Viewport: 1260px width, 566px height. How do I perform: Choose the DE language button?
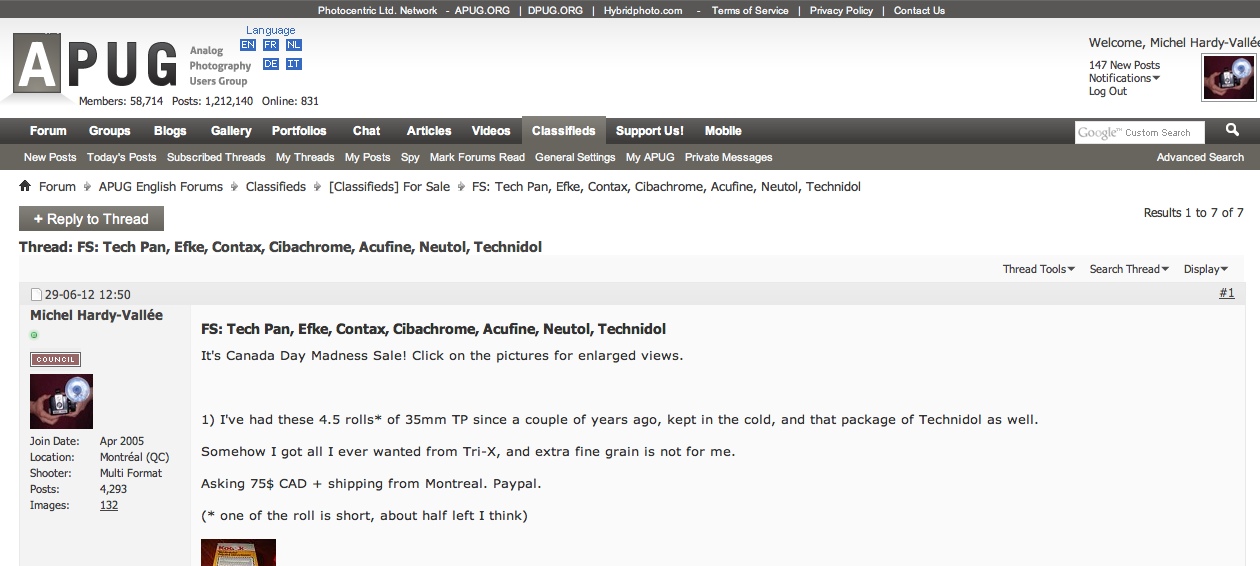point(270,64)
